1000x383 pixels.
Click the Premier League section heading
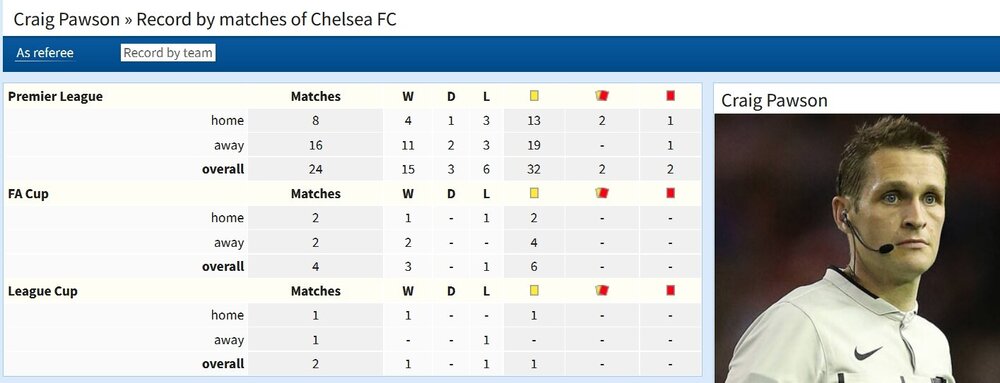tap(55, 96)
